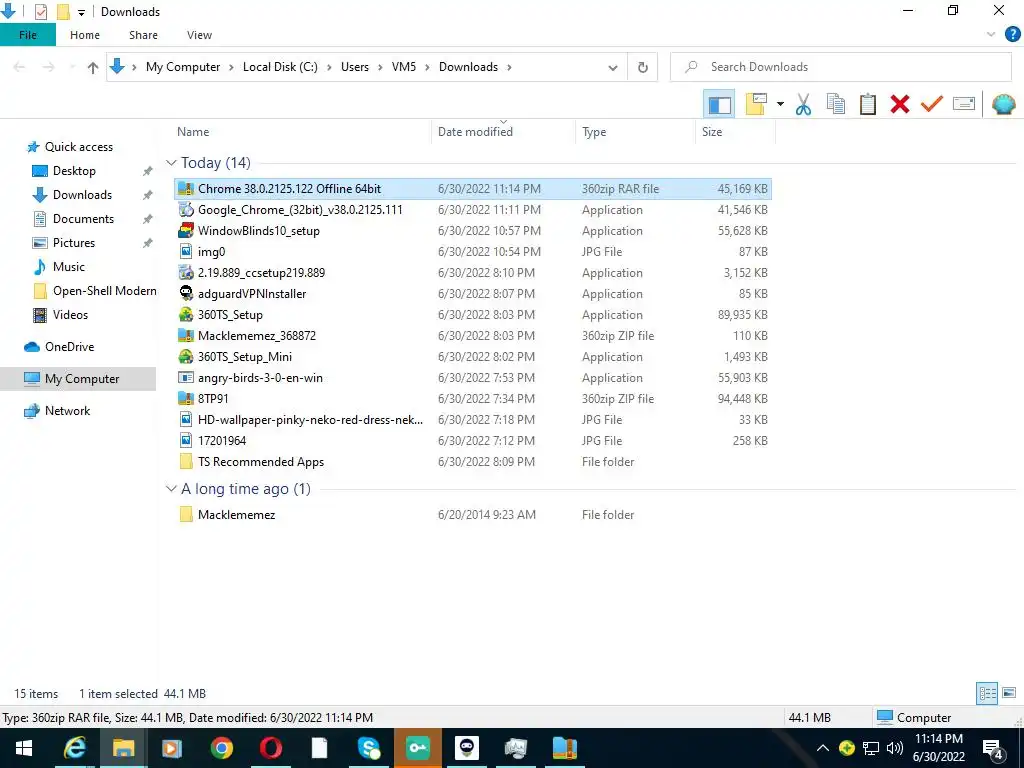Image resolution: width=1024 pixels, height=768 pixels.
Task: Open Videos in the sidebar
Action: pyautogui.click(x=70, y=315)
